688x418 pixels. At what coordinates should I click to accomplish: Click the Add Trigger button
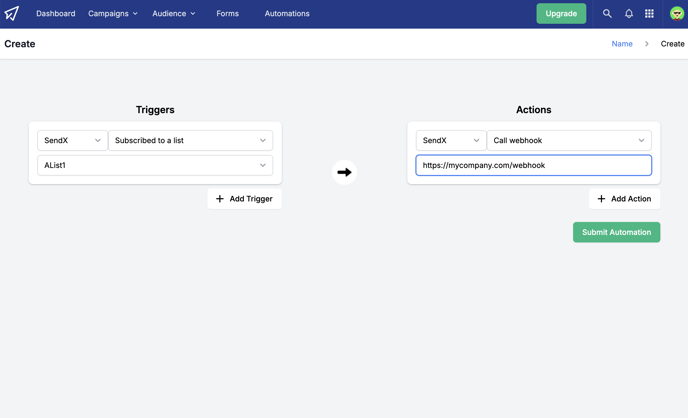(244, 199)
